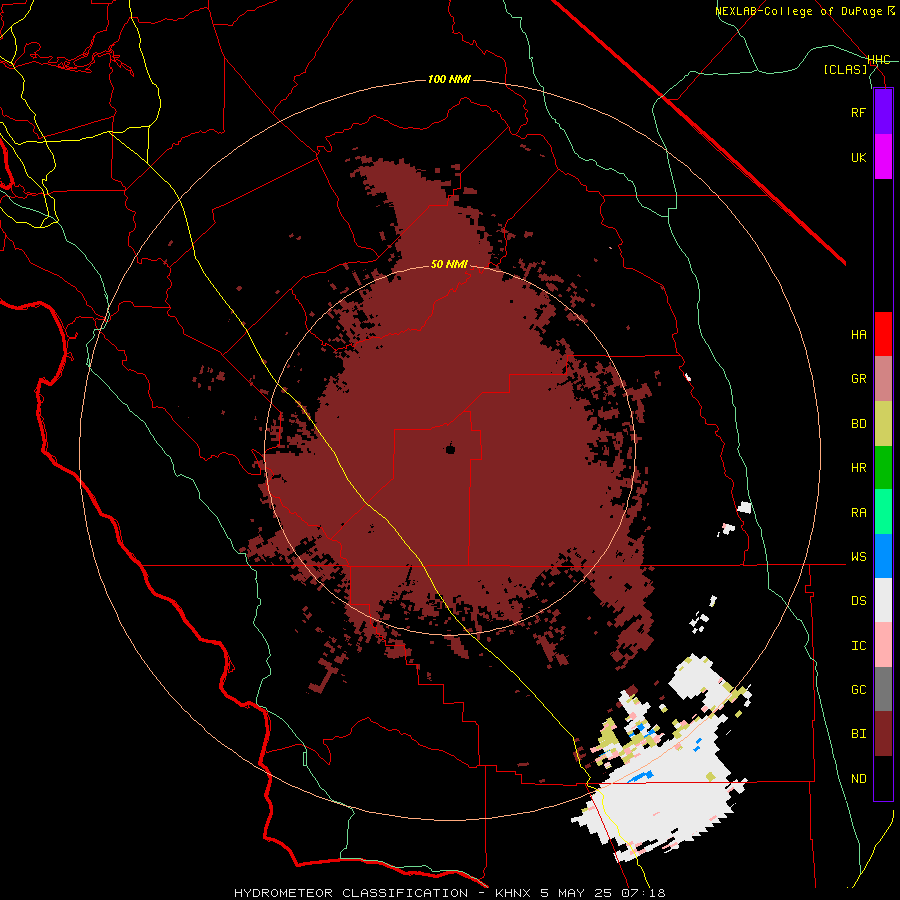Screen dimensions: 900x900
Task: Click the RA bright green legend swatch
Action: 883,512
